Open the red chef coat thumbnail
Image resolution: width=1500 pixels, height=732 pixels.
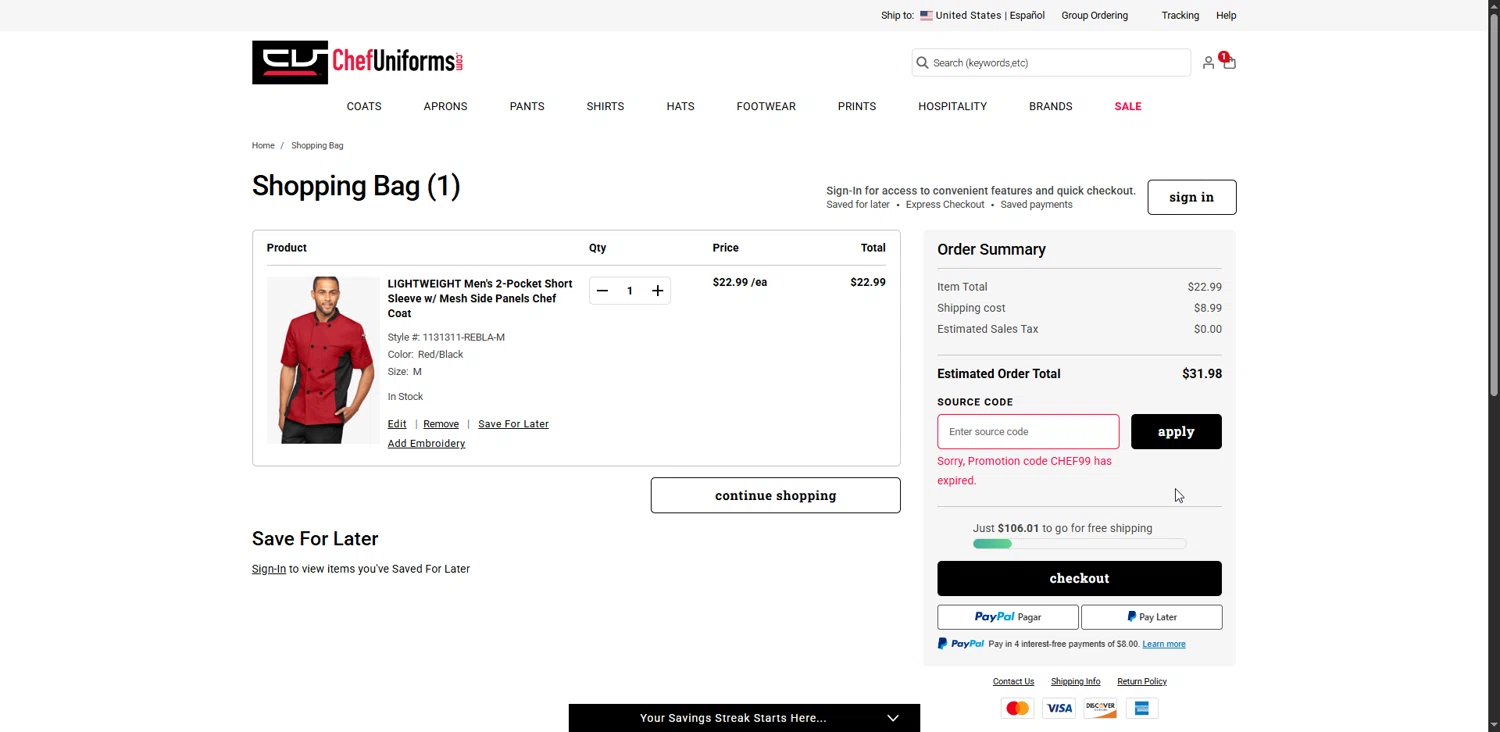[x=323, y=360]
